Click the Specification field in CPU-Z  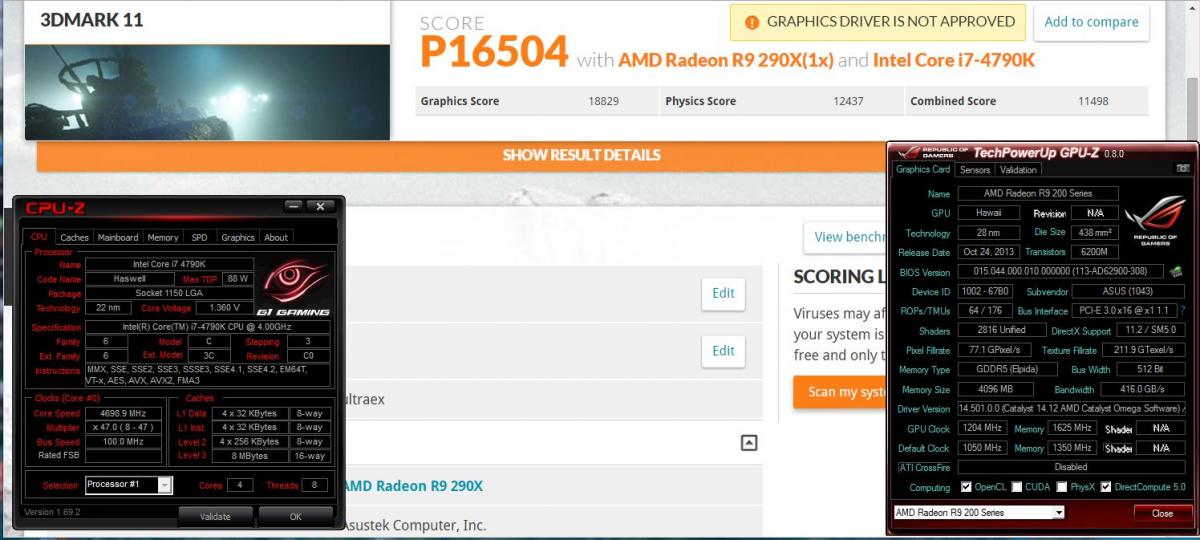point(207,327)
